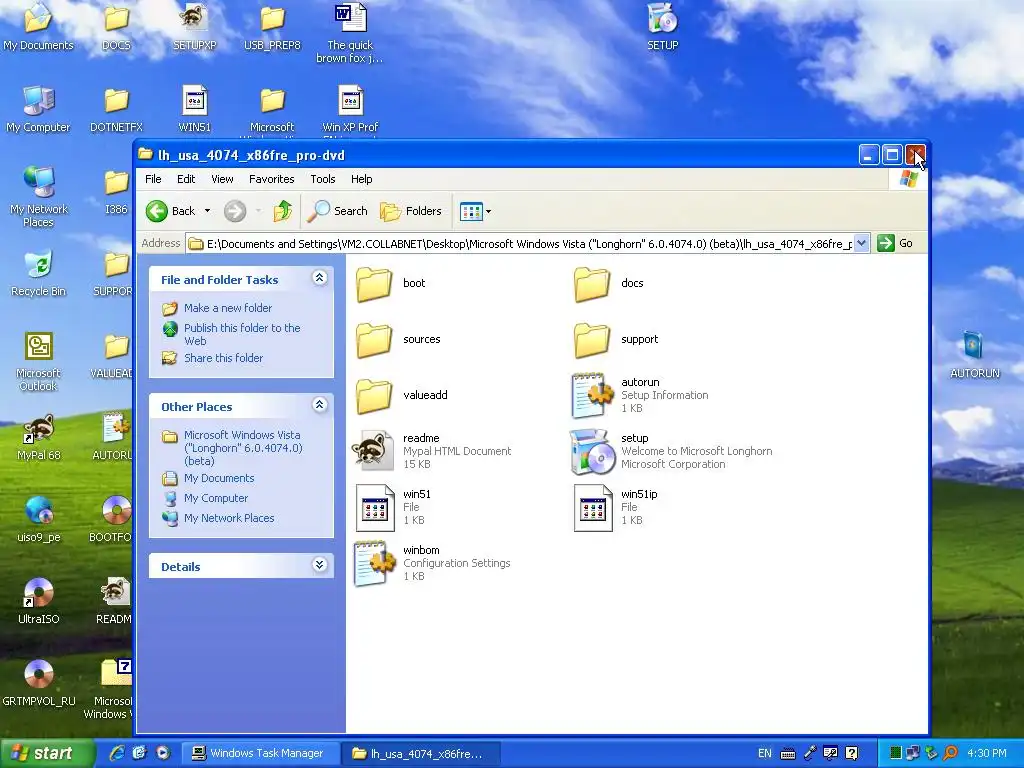
Task: Select My Computer desktop icon
Action: click(39, 109)
